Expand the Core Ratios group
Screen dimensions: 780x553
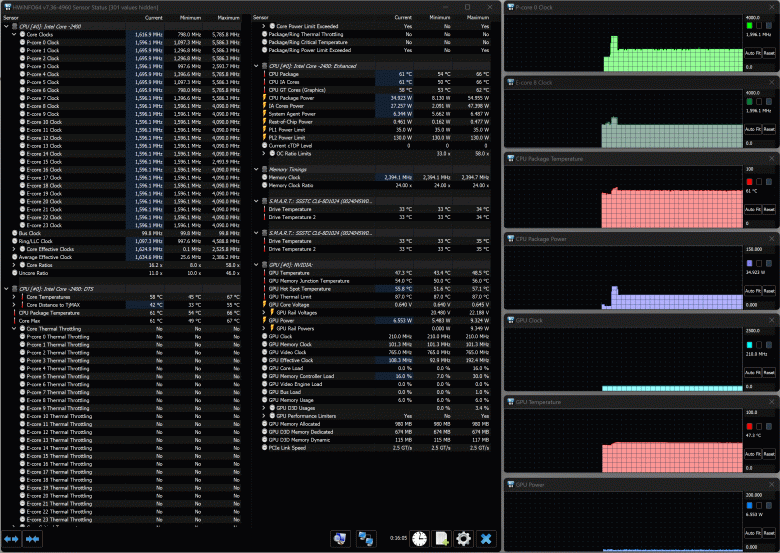point(14,265)
